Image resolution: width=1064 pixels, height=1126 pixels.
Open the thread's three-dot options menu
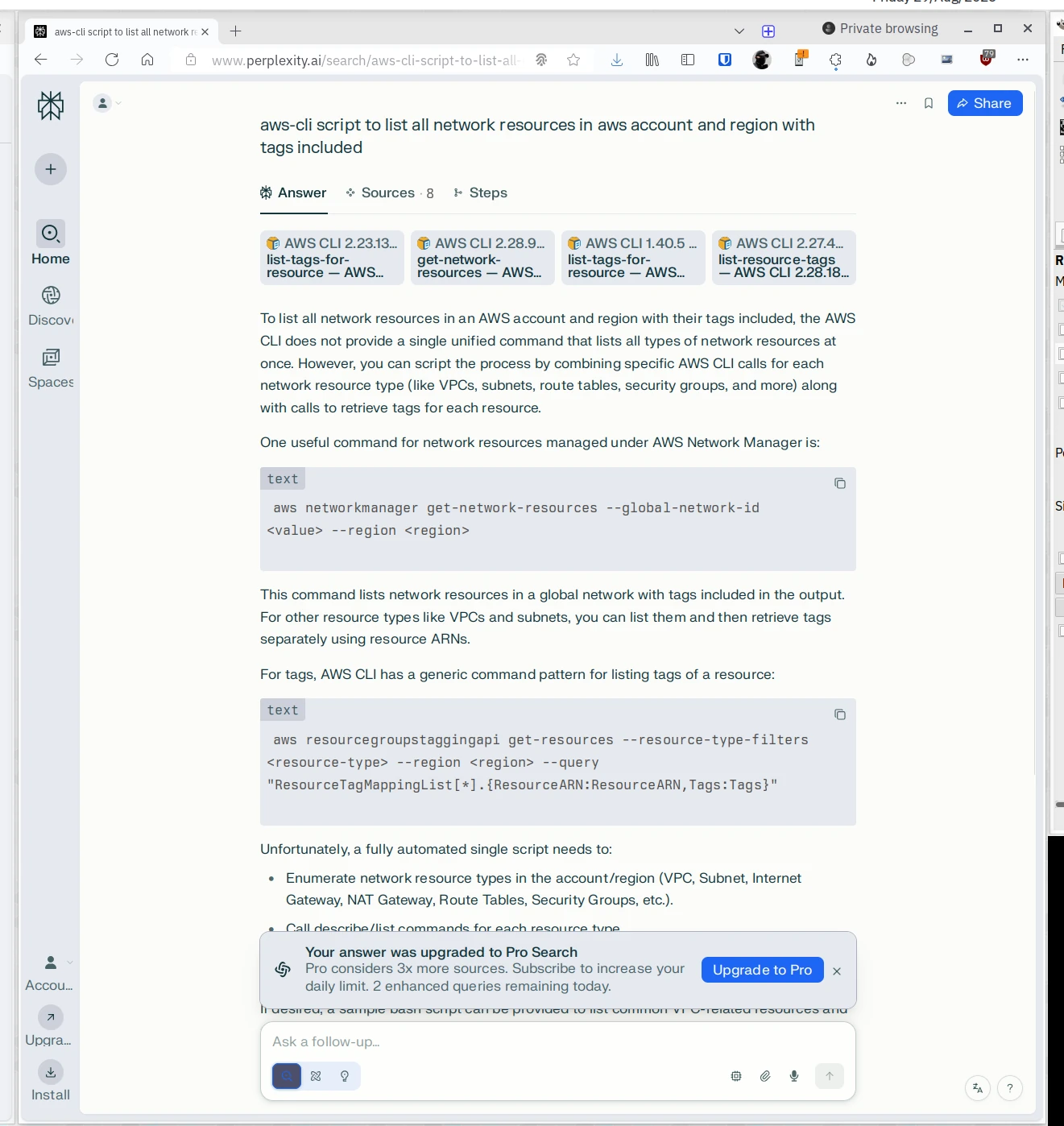901,103
